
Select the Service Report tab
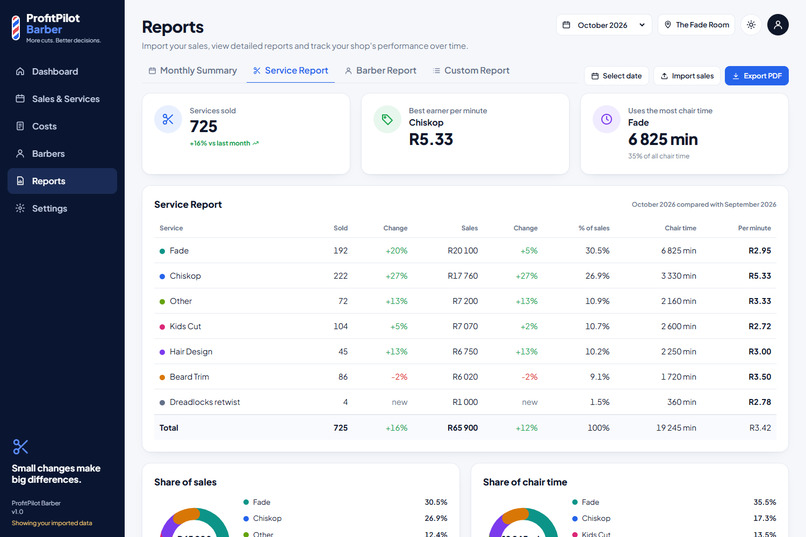[290, 70]
